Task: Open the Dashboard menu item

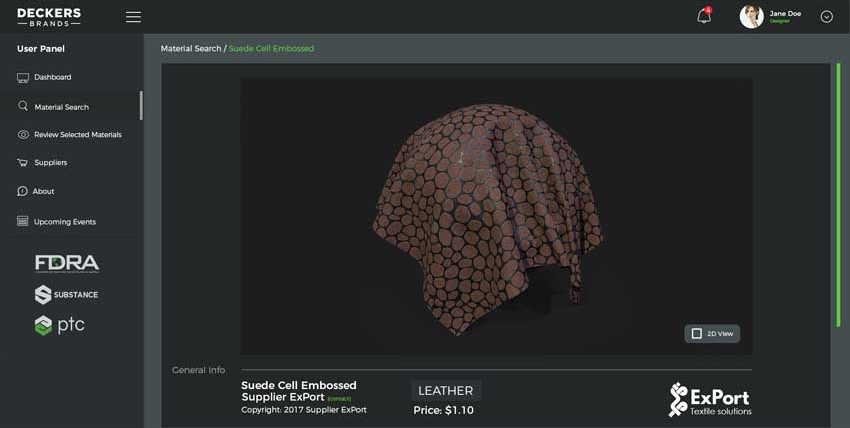Action: tap(52, 77)
